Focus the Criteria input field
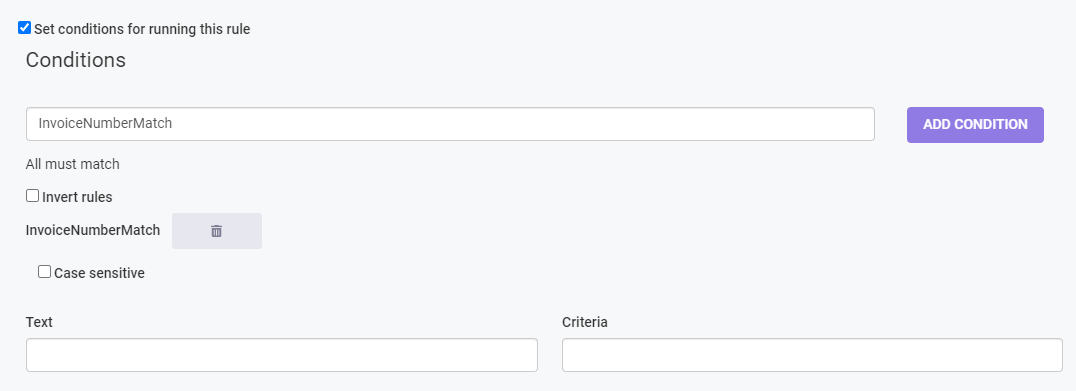Viewport: 1076px width, 391px height. tap(812, 355)
